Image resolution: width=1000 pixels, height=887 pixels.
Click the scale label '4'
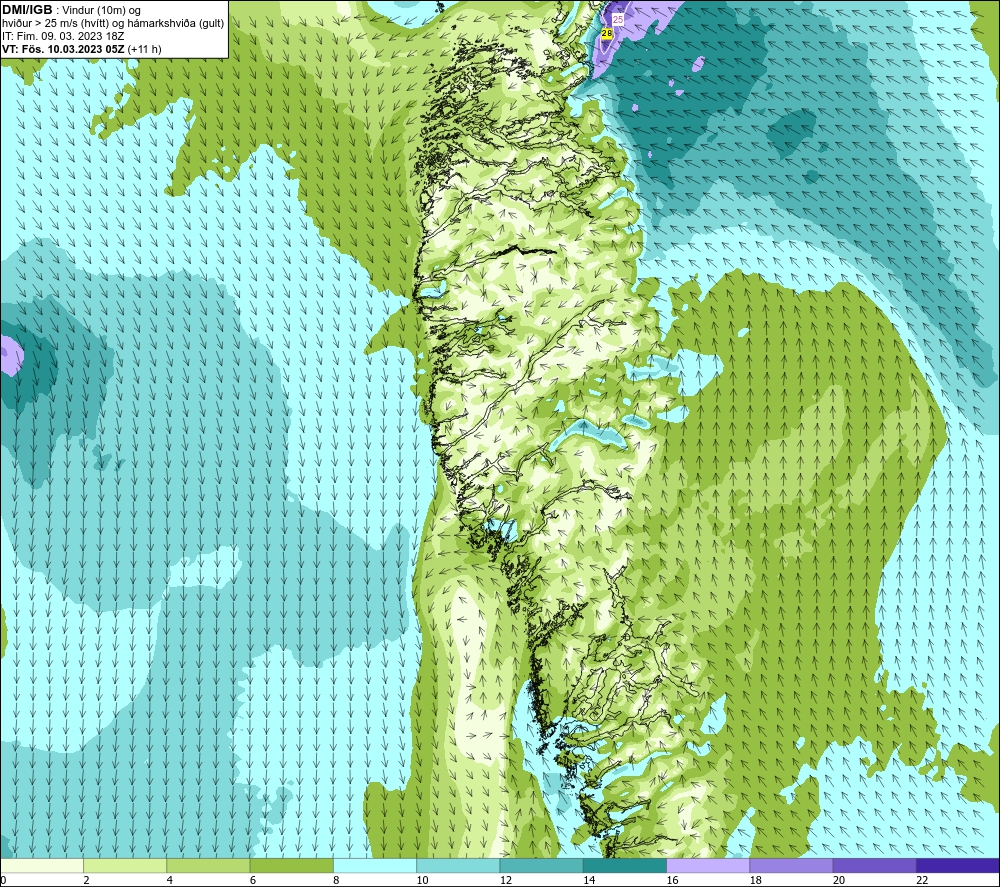(x=170, y=880)
